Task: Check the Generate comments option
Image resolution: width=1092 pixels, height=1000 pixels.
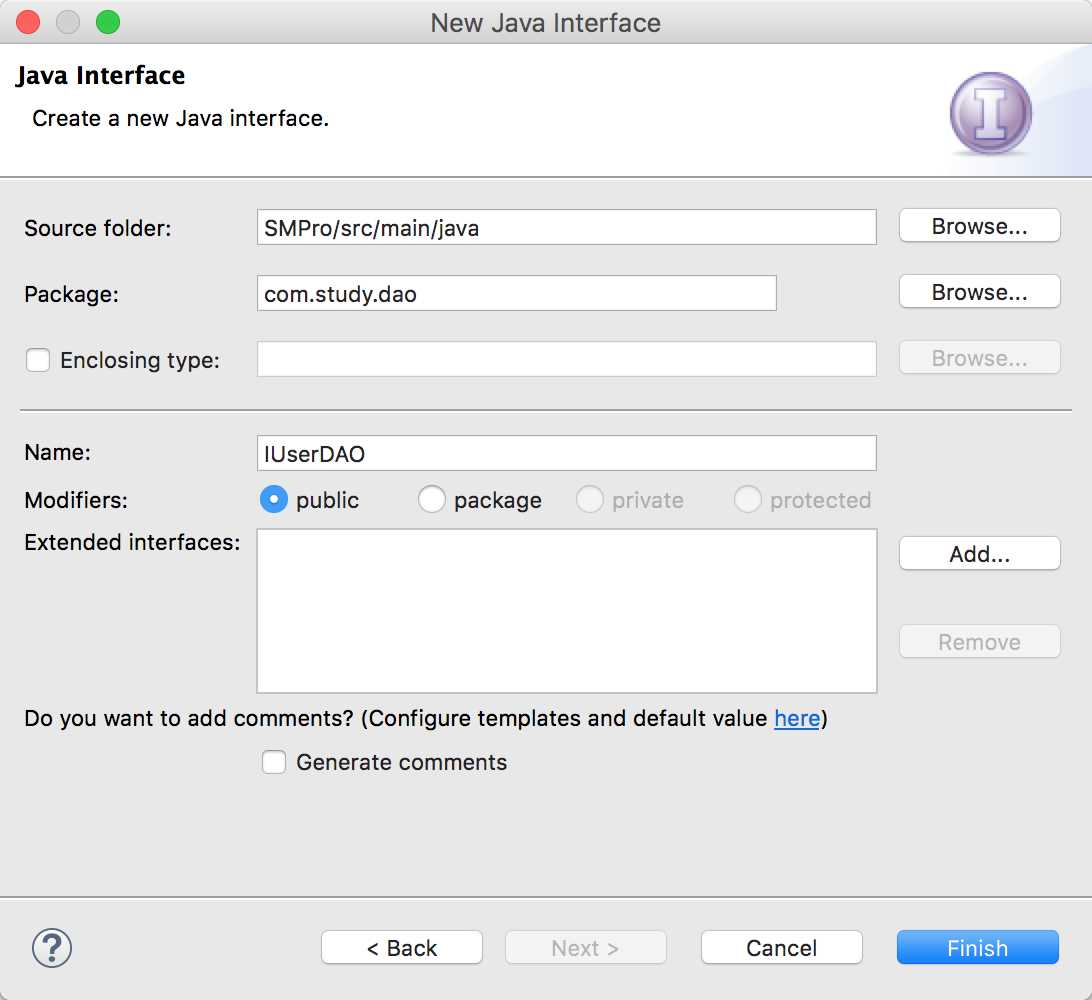Action: pyautogui.click(x=274, y=763)
